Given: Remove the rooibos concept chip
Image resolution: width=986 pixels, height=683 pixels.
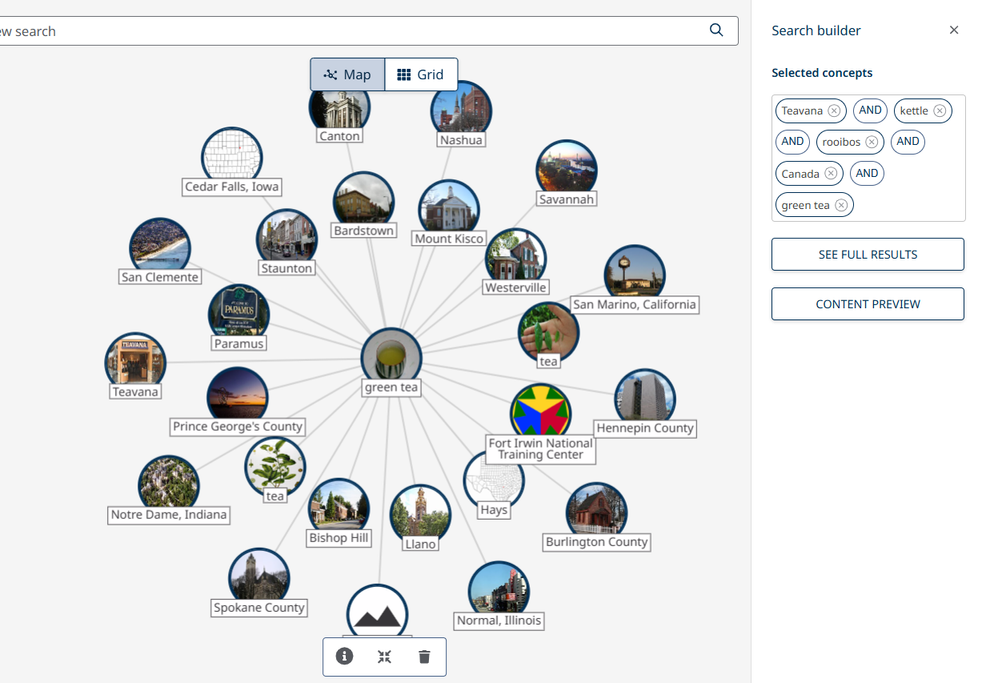Looking at the screenshot, I should click(x=872, y=142).
